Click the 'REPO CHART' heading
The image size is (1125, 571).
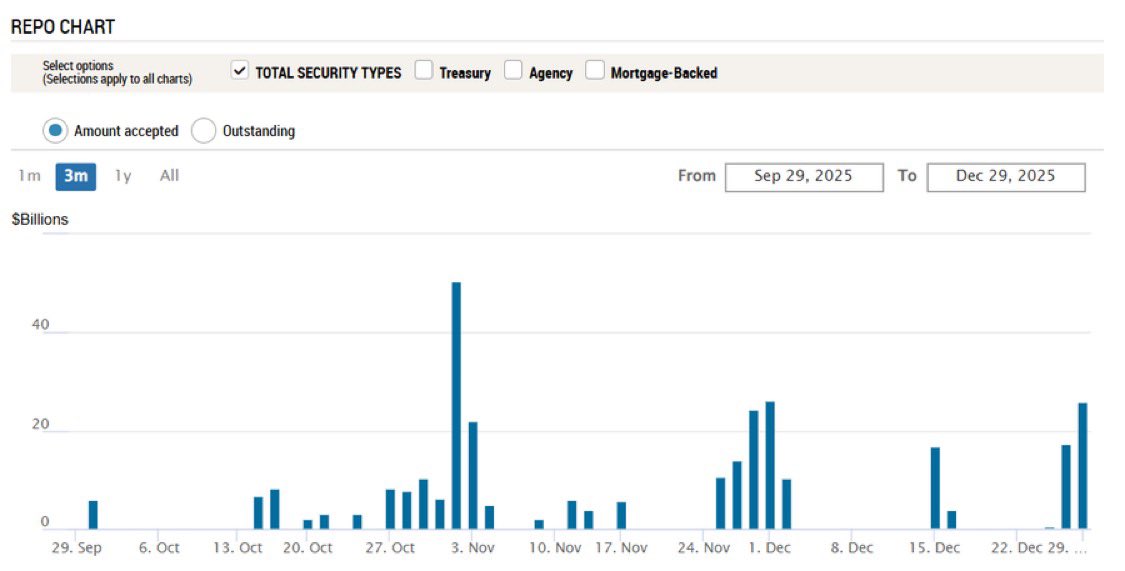click(63, 27)
